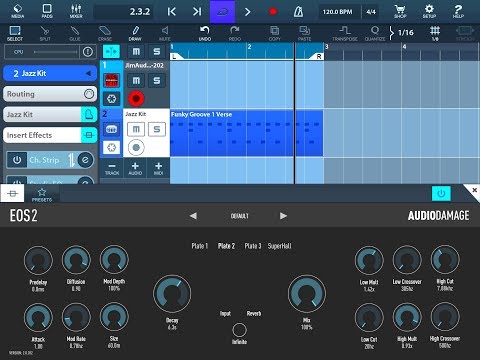Copy the selected event
The width and height of the screenshot is (480, 360).
pyautogui.click(x=275, y=33)
